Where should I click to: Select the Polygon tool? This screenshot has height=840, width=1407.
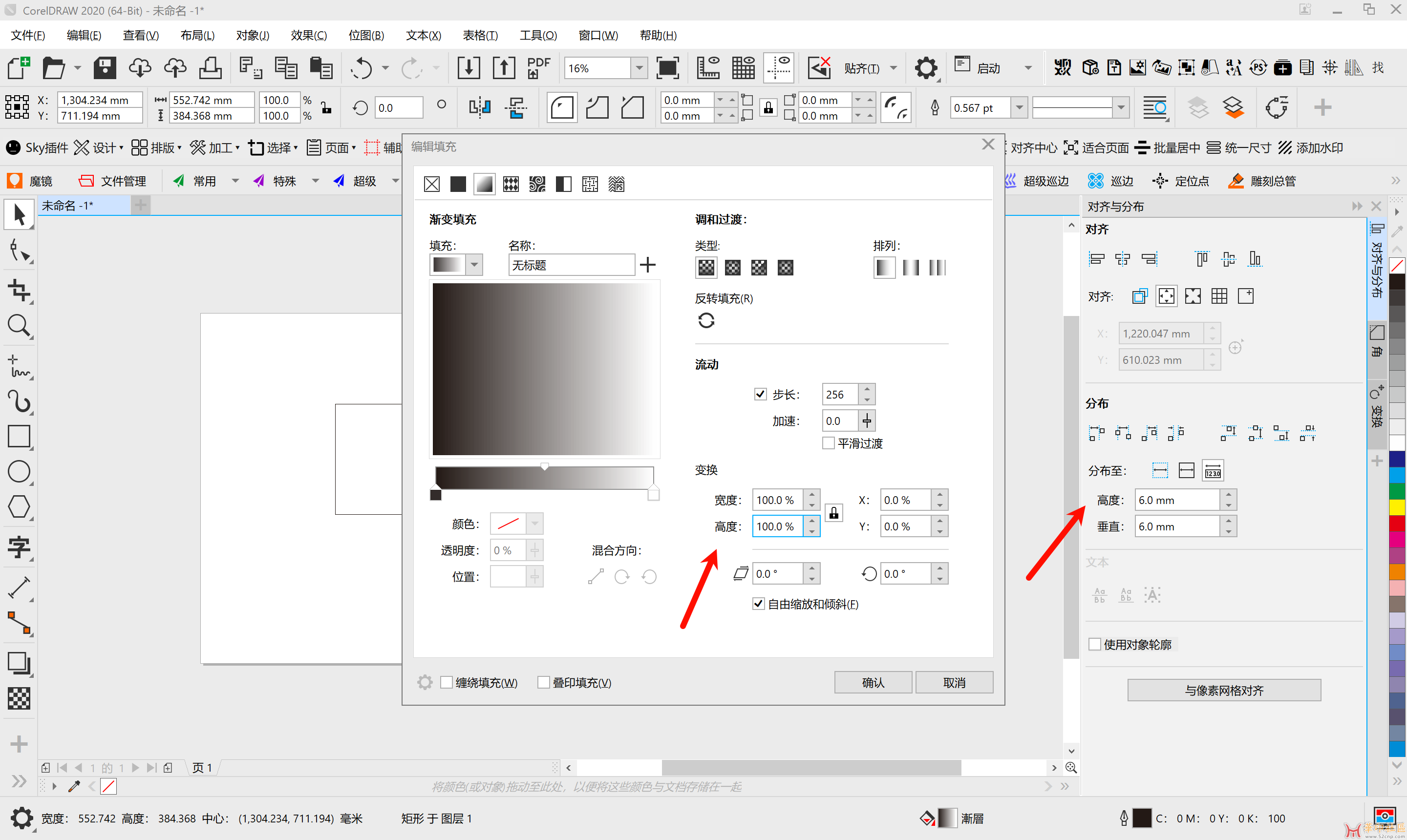[19, 506]
